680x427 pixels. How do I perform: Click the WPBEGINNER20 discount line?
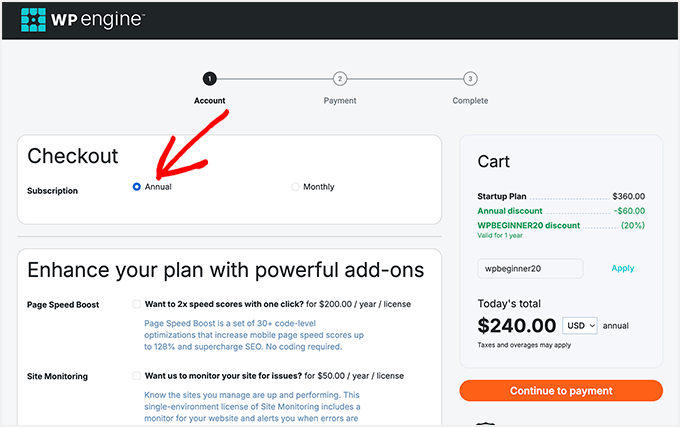tap(528, 226)
